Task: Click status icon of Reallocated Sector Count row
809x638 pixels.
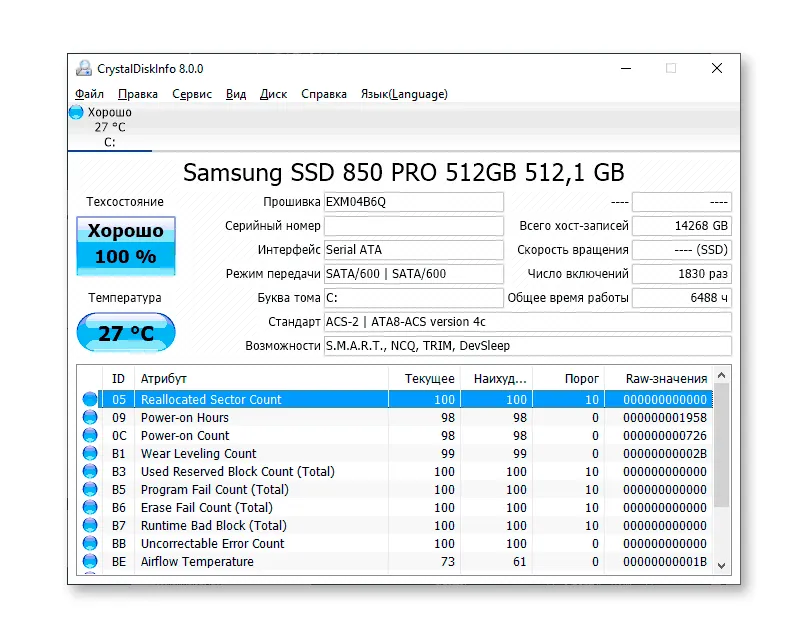Action: point(90,400)
